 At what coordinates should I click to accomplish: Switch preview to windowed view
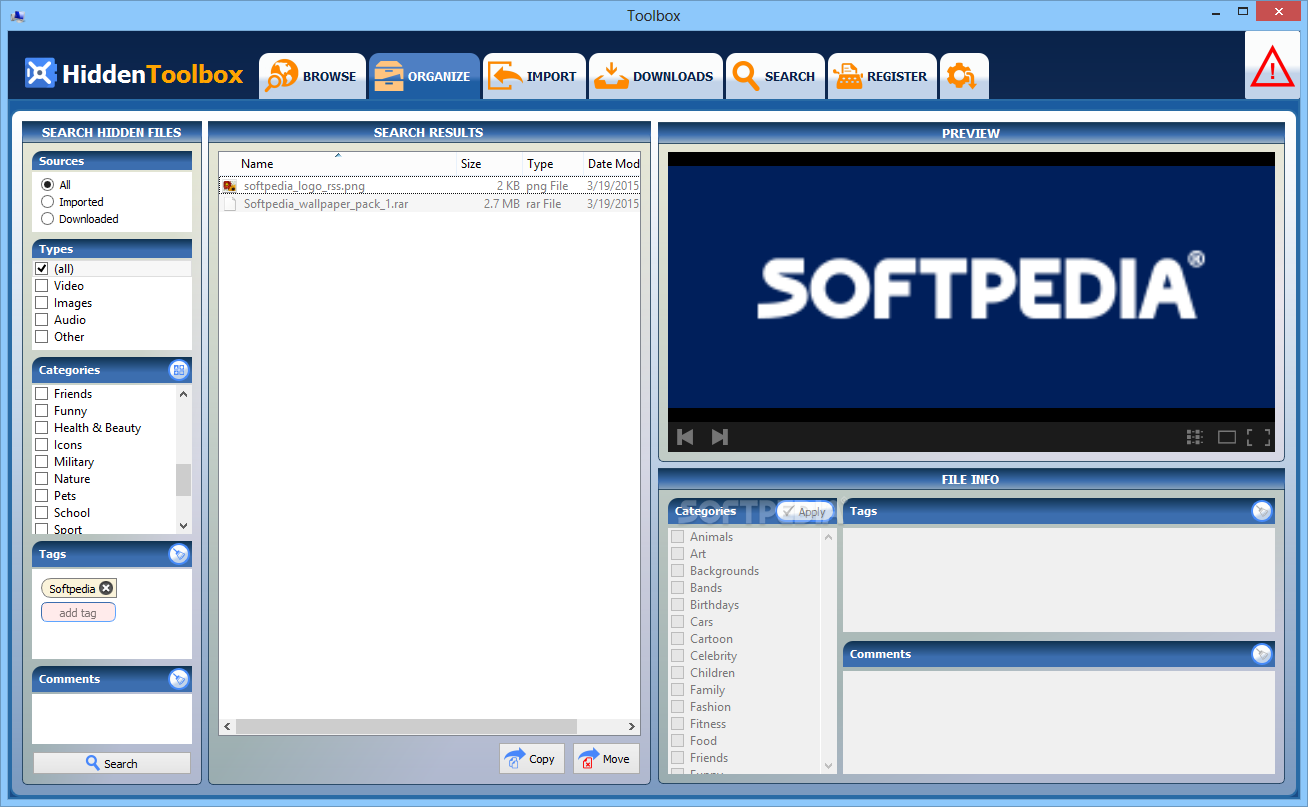(x=1227, y=437)
